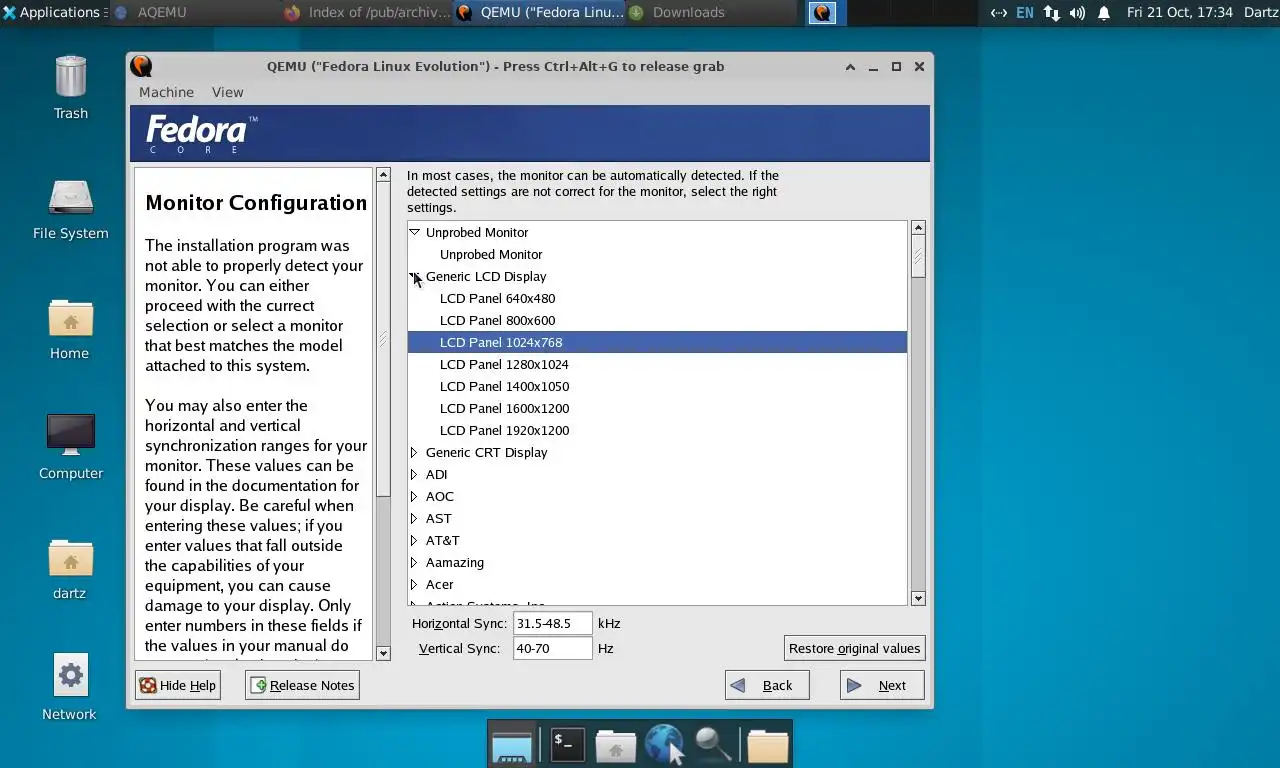Click Restore original values button
Screen dimensions: 1280x768
(x=854, y=648)
